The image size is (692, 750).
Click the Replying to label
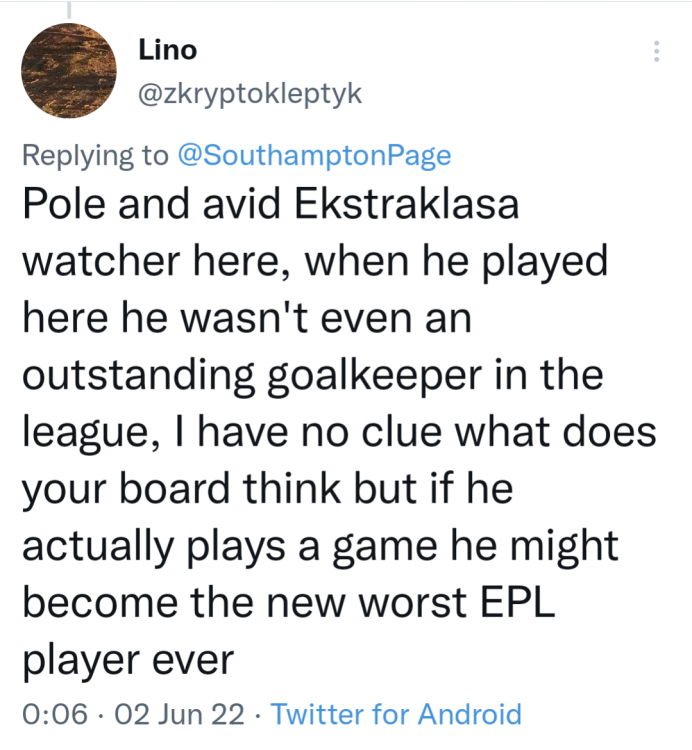tap(95, 155)
